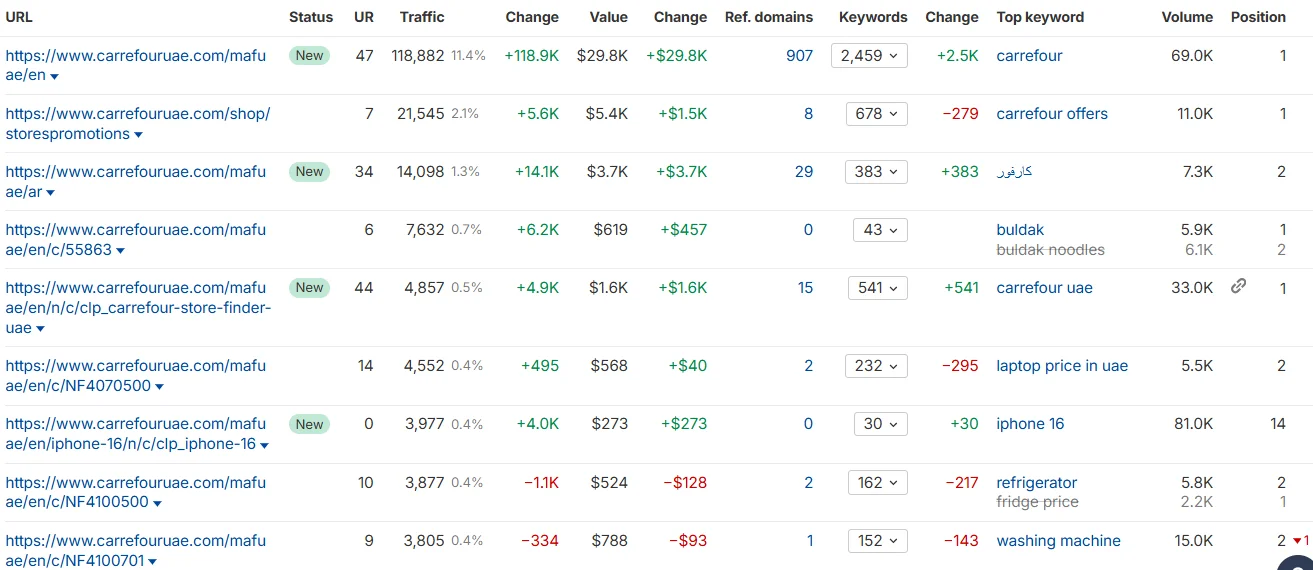This screenshot has height=570, width=1313.
Task: Open the 43 keywords dropdown
Action: [x=880, y=230]
